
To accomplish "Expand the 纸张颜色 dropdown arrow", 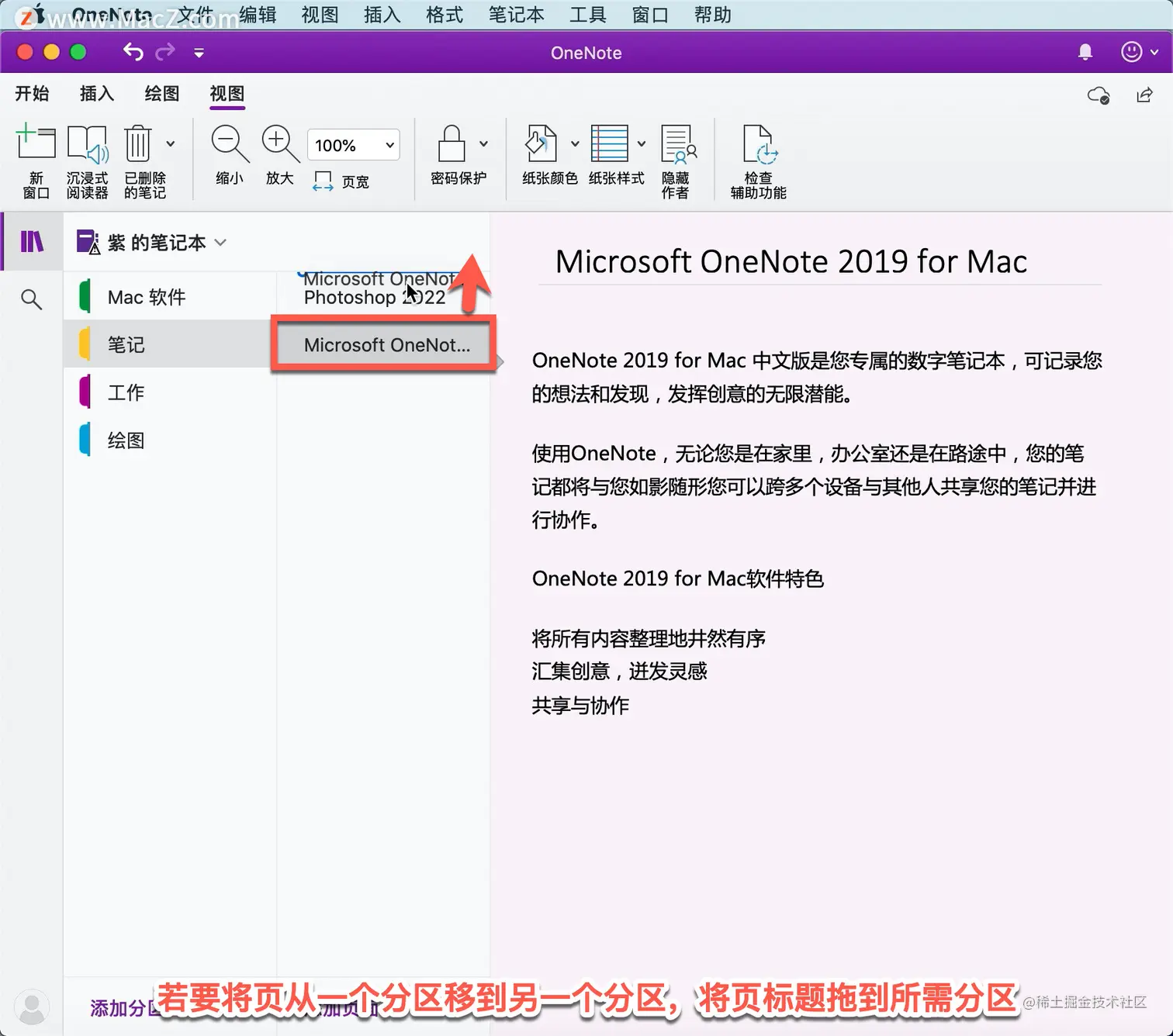I will tap(575, 143).
